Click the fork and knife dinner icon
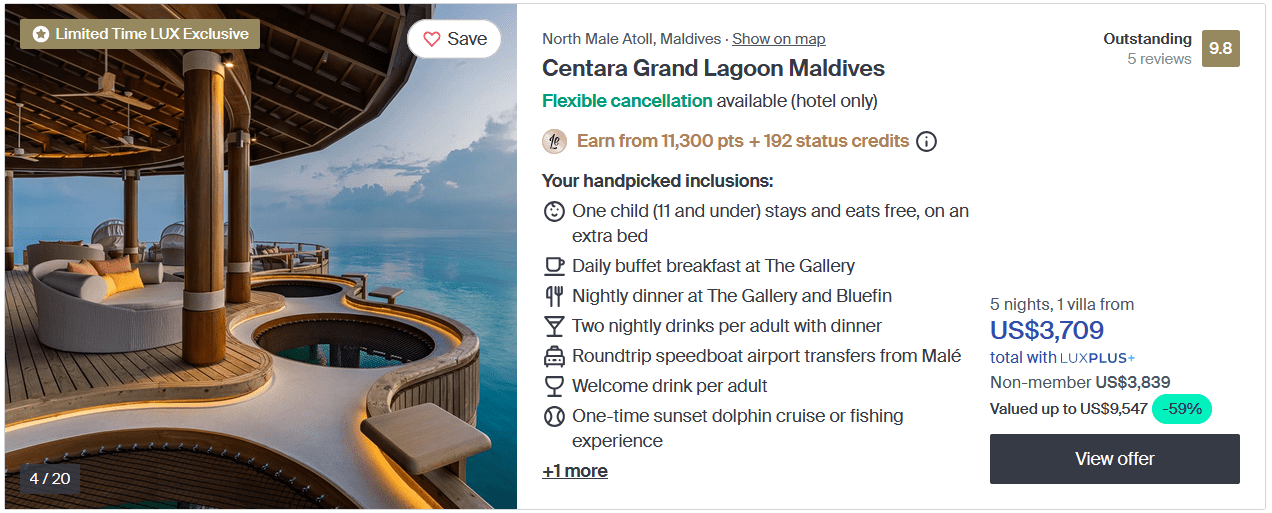The image size is (1272, 513). pos(554,296)
